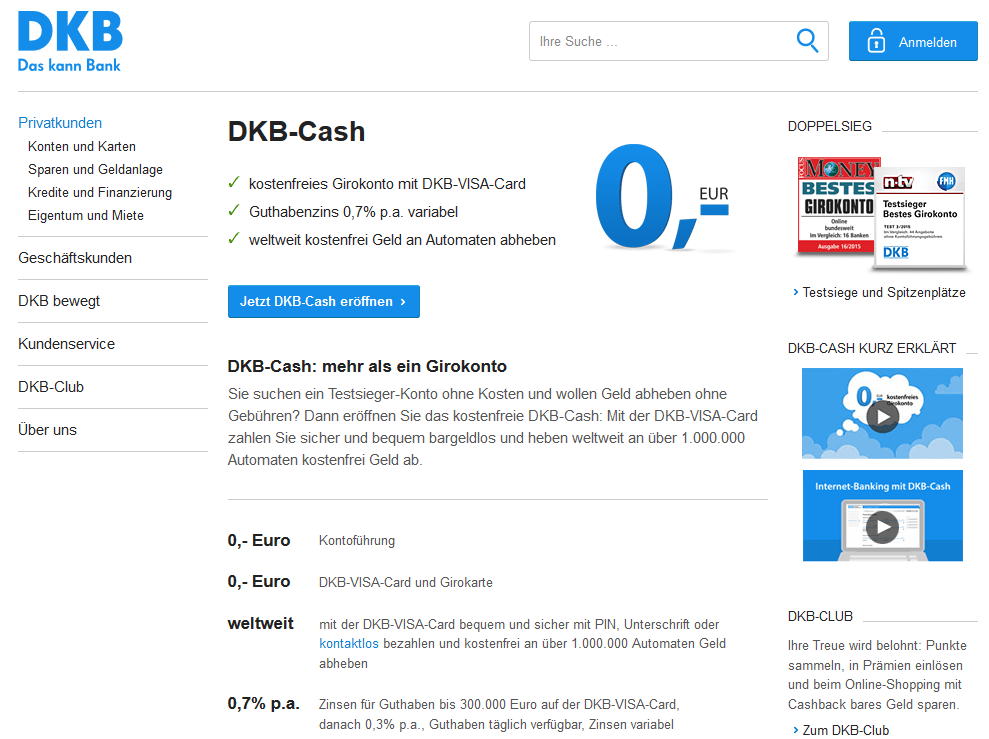Screen dimensions: 989x739
Task: Follow the Zum DKB-Club link
Action: tap(846, 730)
